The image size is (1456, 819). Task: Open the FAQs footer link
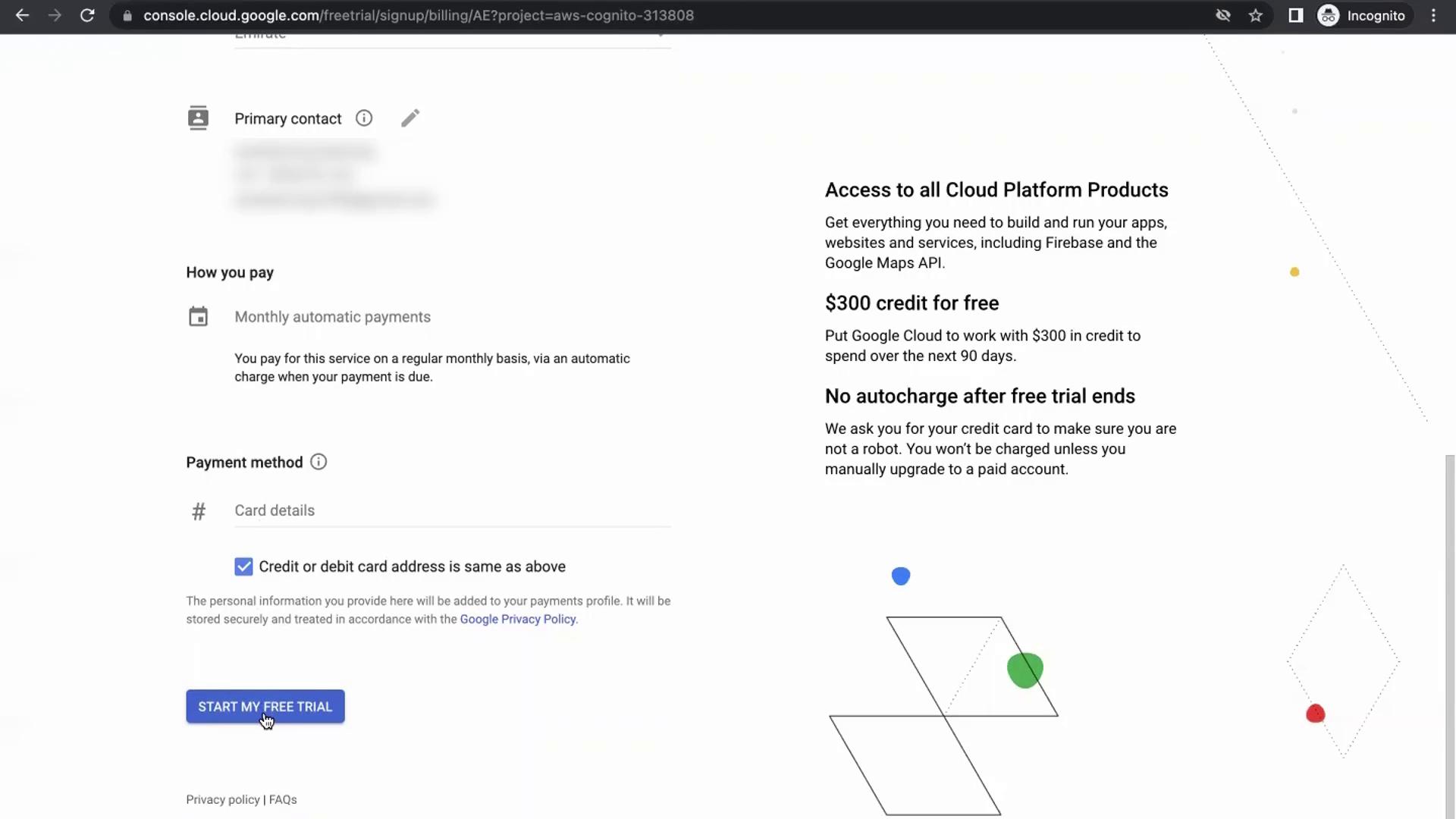pyautogui.click(x=283, y=799)
